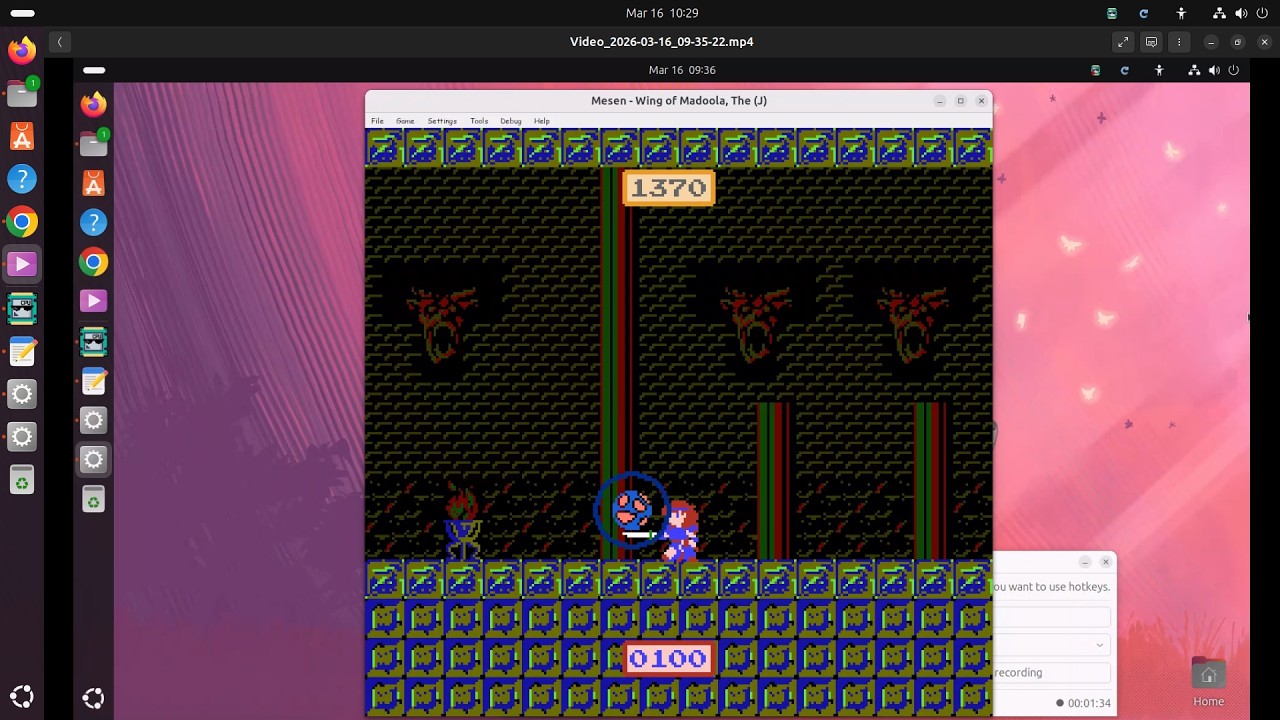Viewport: 1280px width, 720px height.
Task: Open the Settings menu in Mesen
Action: pyautogui.click(x=442, y=121)
